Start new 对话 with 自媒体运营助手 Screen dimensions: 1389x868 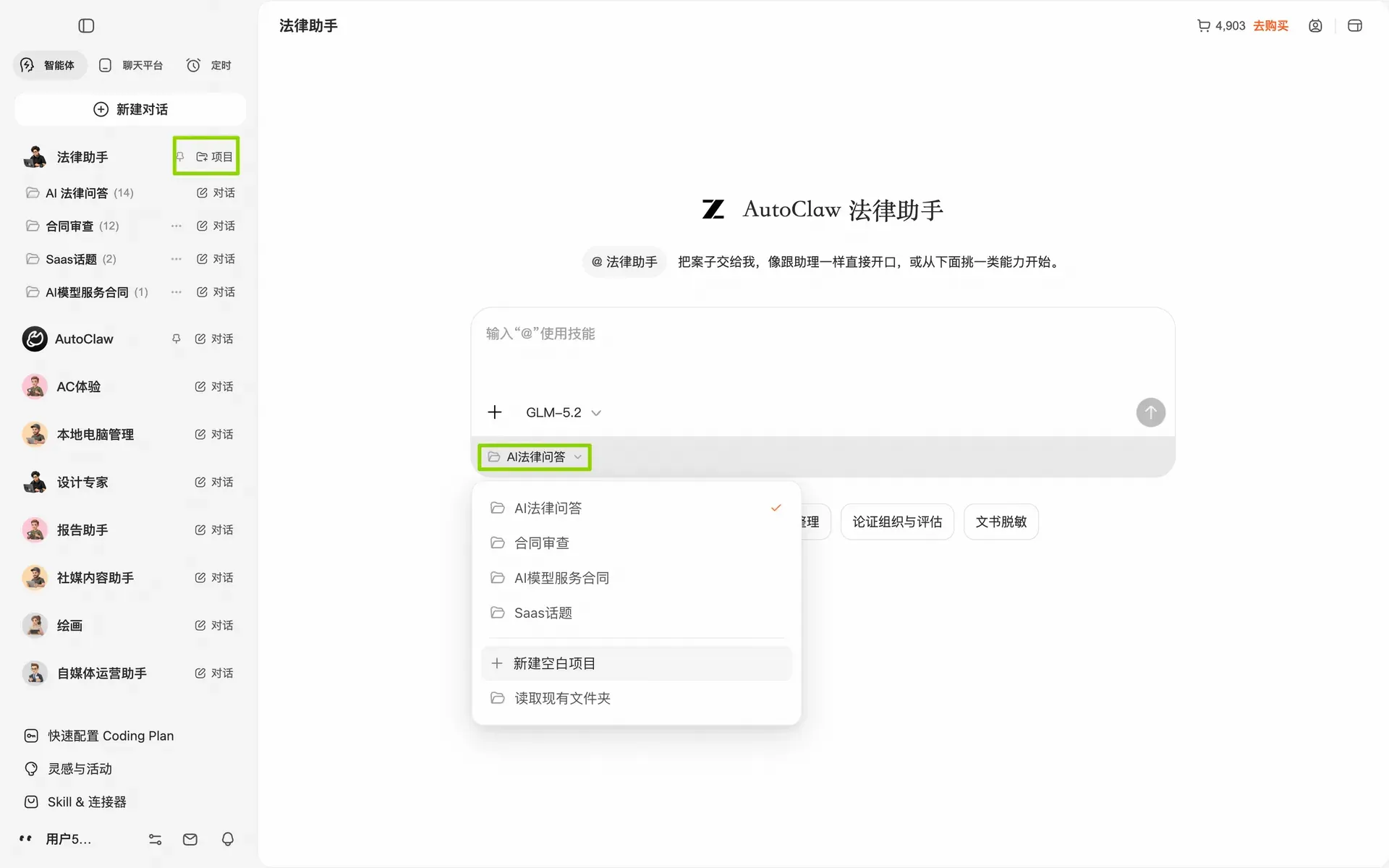(x=214, y=673)
